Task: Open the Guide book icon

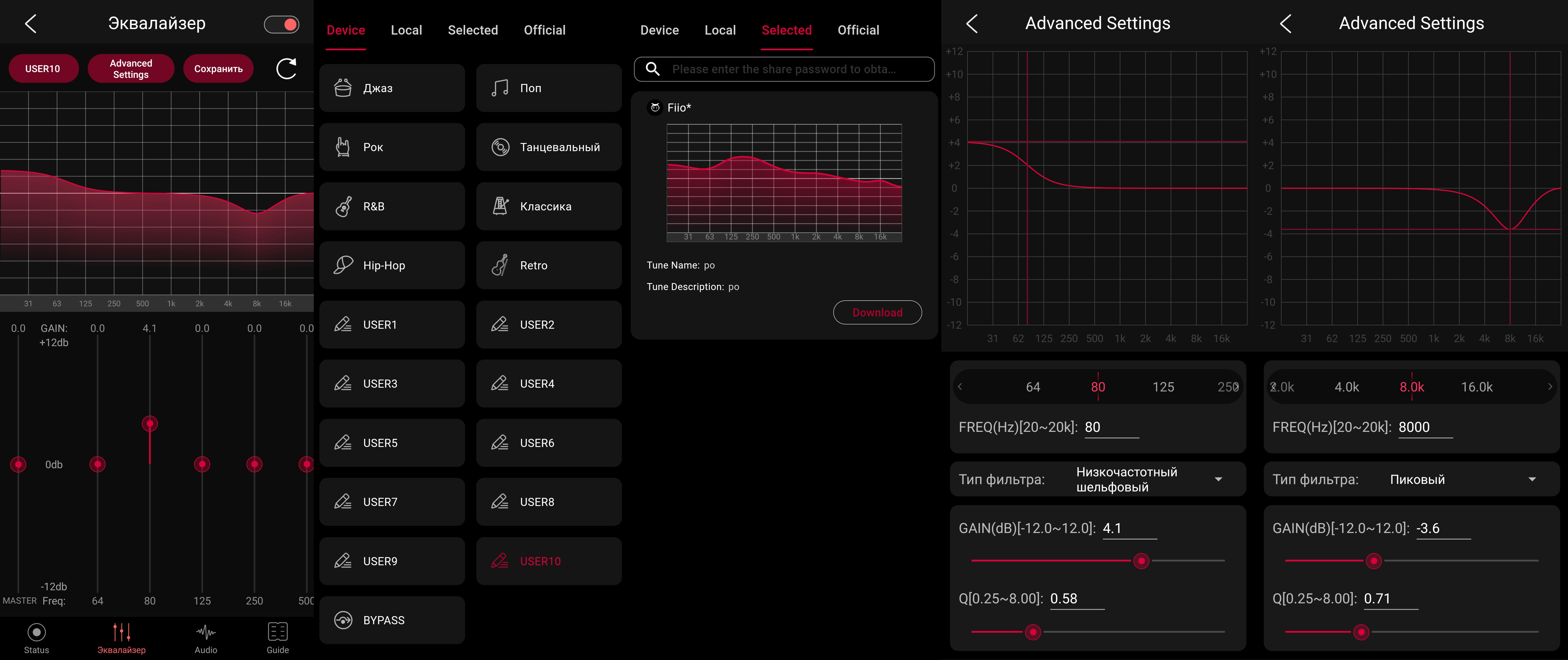Action: click(x=277, y=633)
